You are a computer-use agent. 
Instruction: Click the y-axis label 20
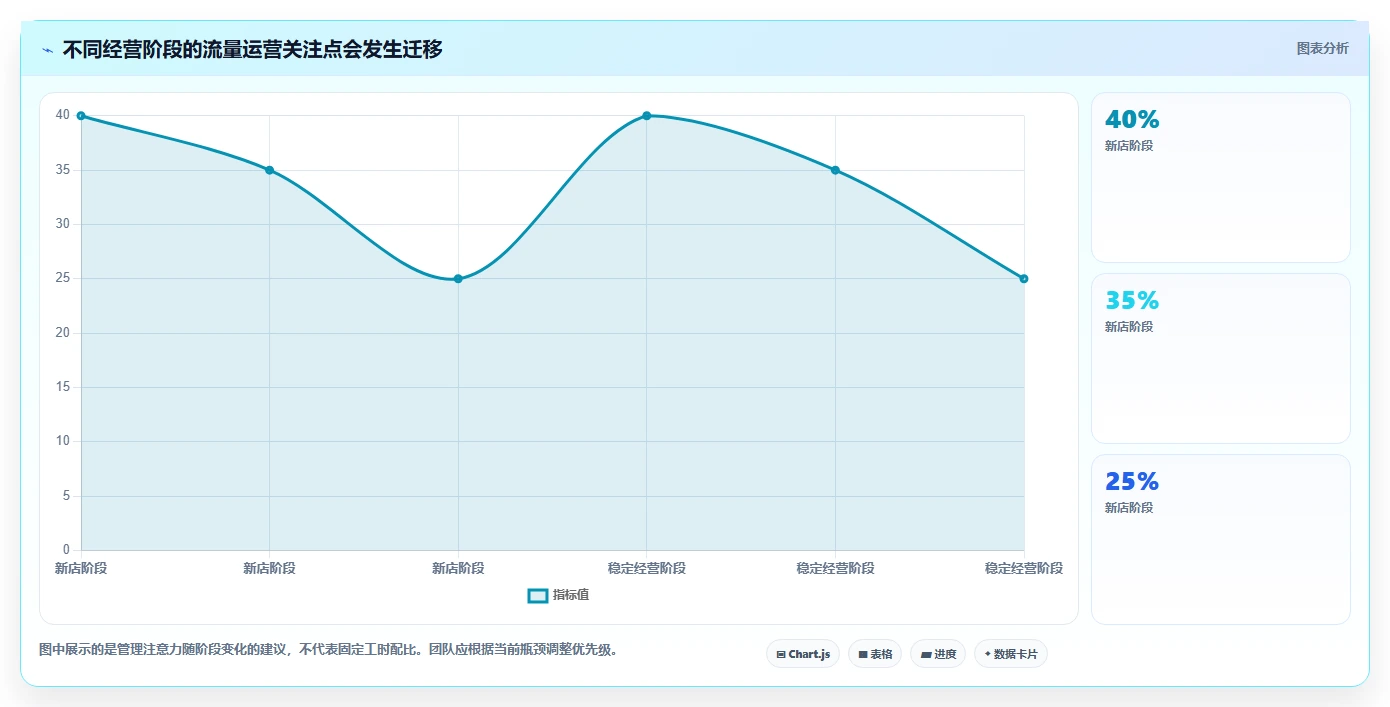(x=63, y=333)
